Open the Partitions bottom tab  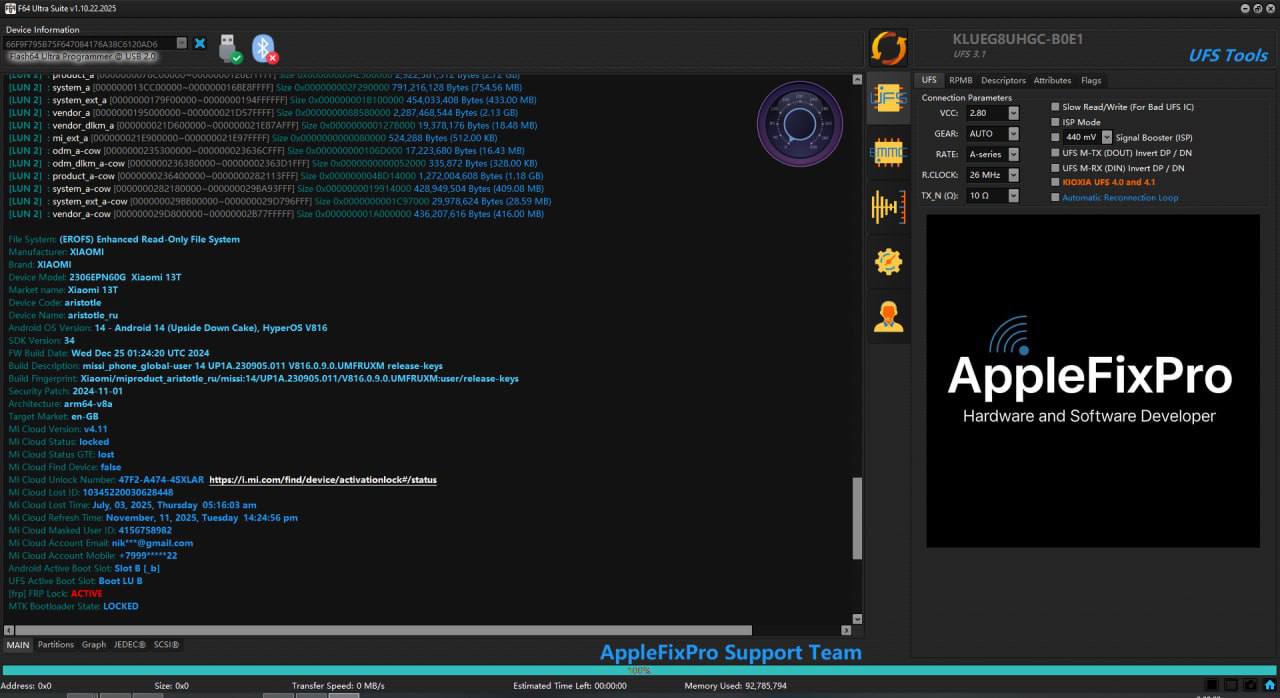(56, 645)
